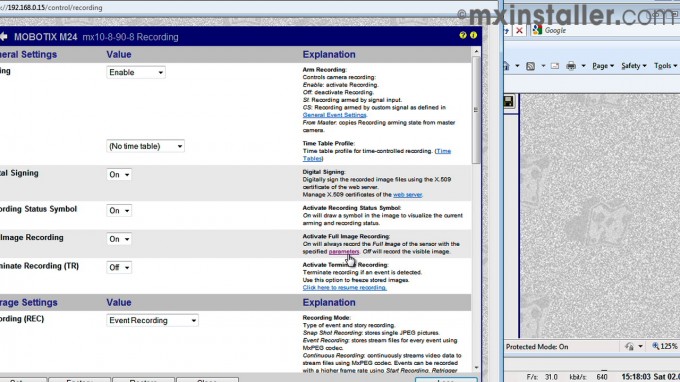Open the yellow question mark help icon

(x=463, y=35)
